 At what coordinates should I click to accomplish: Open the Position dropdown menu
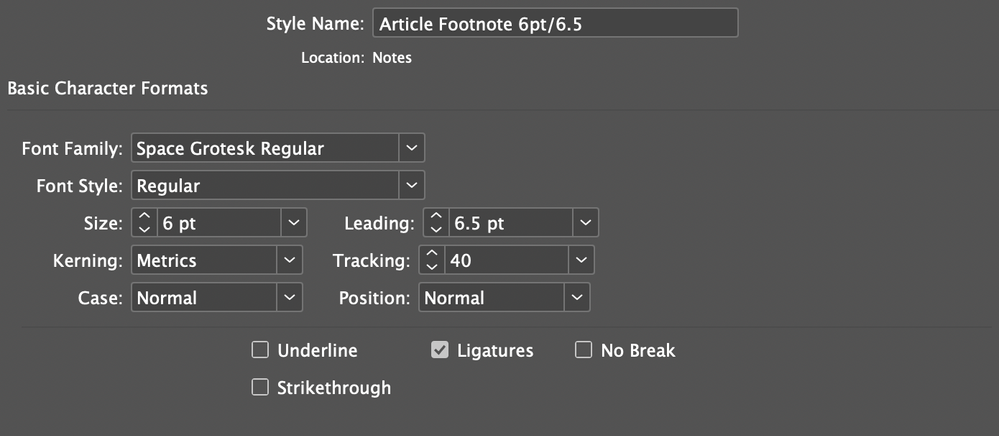pyautogui.click(x=577, y=297)
